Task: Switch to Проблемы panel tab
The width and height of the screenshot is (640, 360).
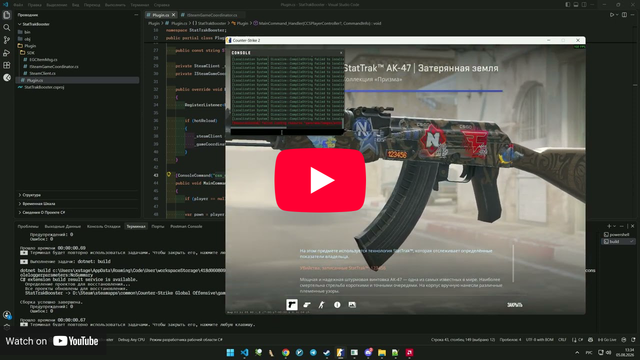Action: [28, 227]
